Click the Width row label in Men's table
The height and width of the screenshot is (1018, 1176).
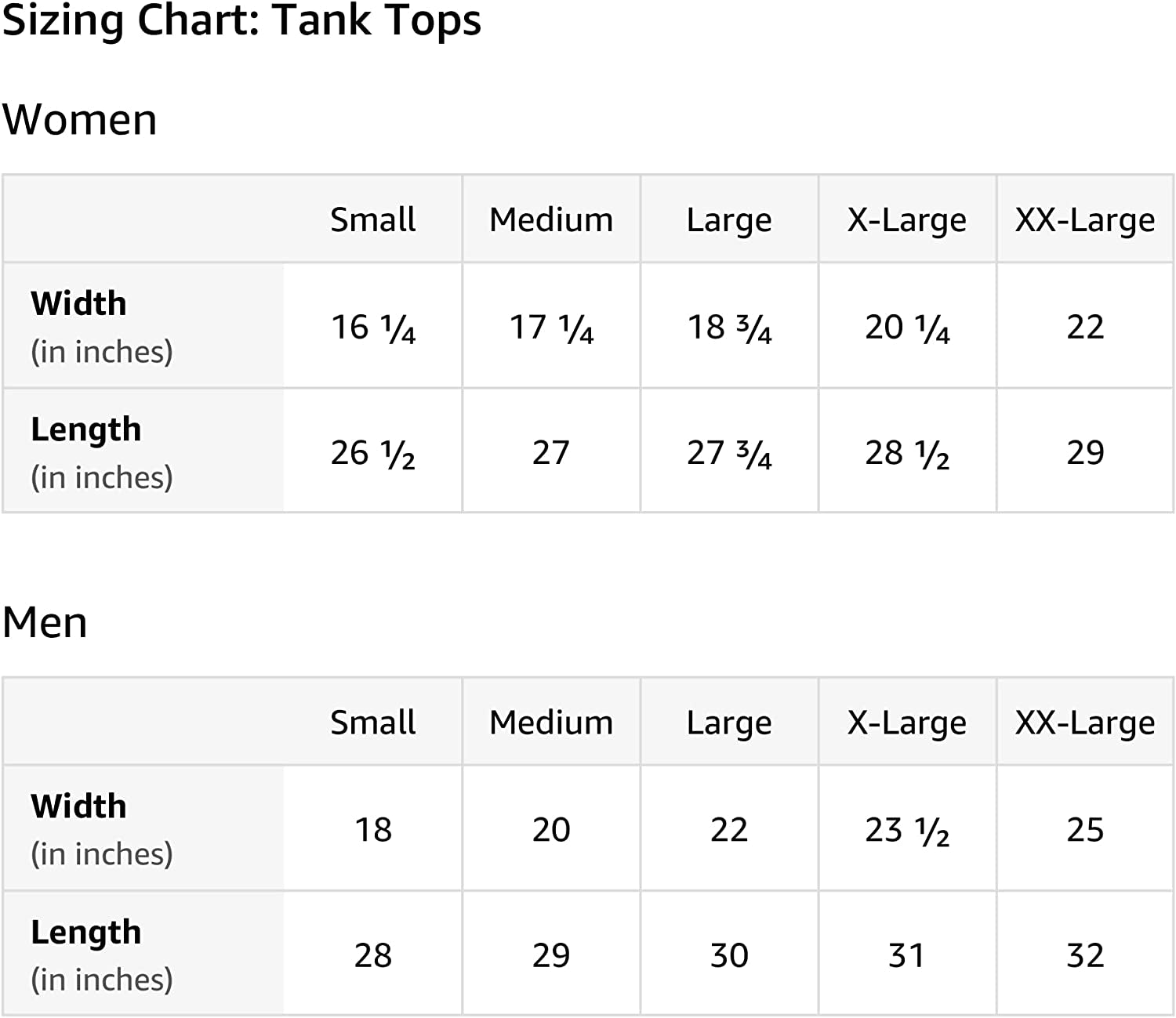pyautogui.click(x=79, y=806)
